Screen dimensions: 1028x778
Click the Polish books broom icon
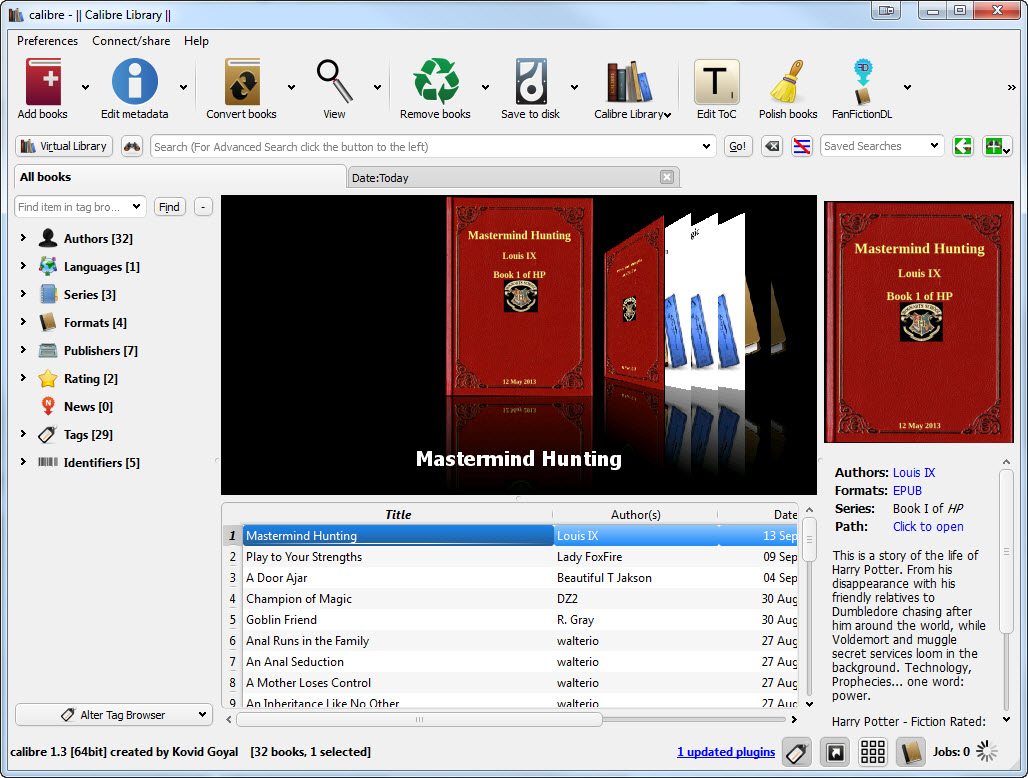coord(788,82)
